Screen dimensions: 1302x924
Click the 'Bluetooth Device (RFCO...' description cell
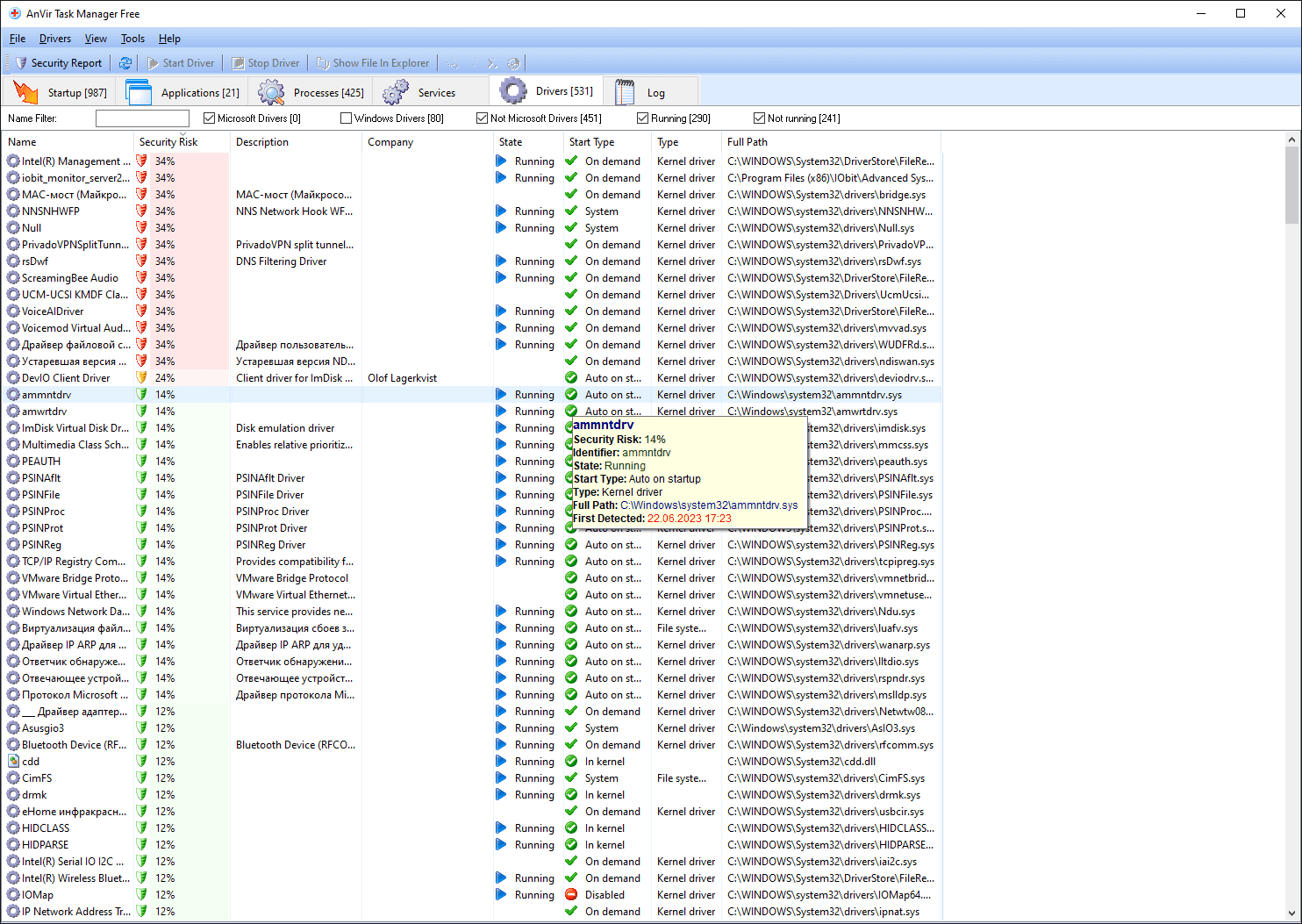[296, 745]
